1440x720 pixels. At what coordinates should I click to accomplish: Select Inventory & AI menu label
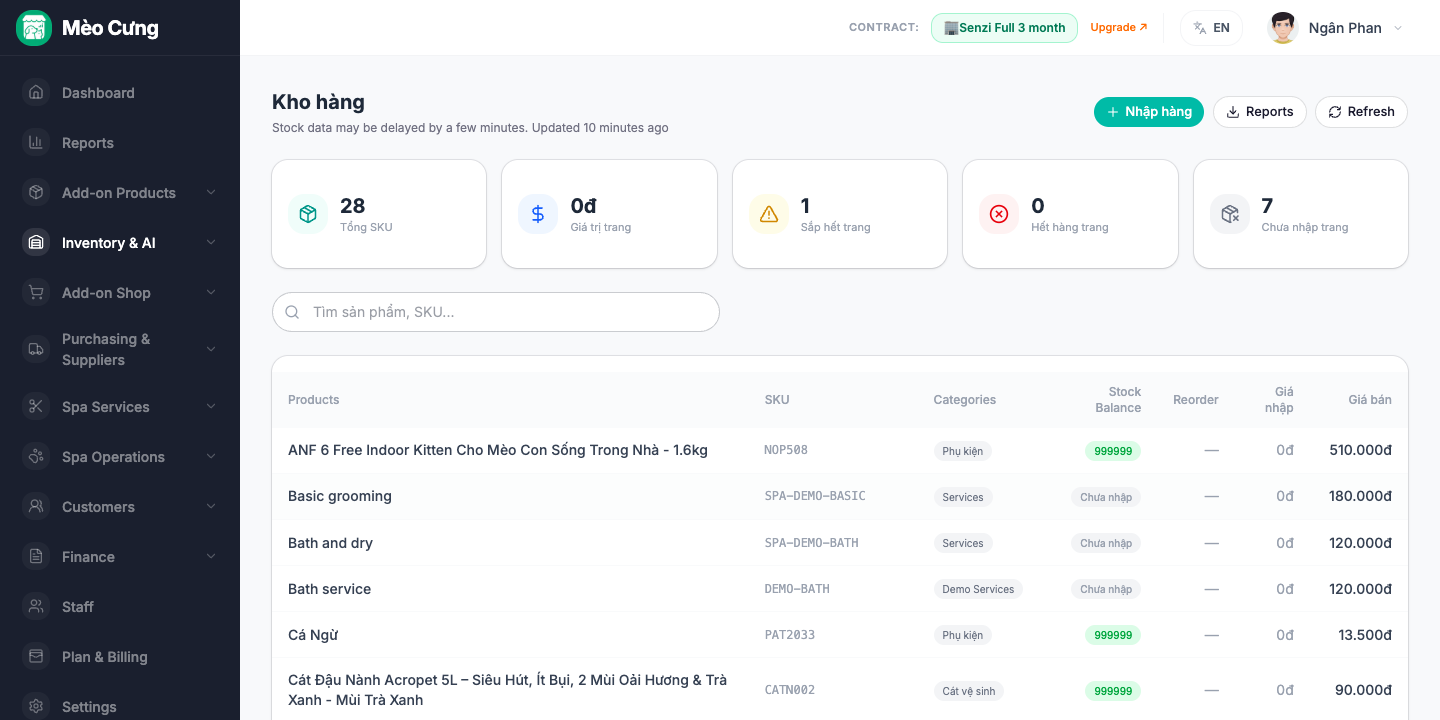(x=108, y=243)
